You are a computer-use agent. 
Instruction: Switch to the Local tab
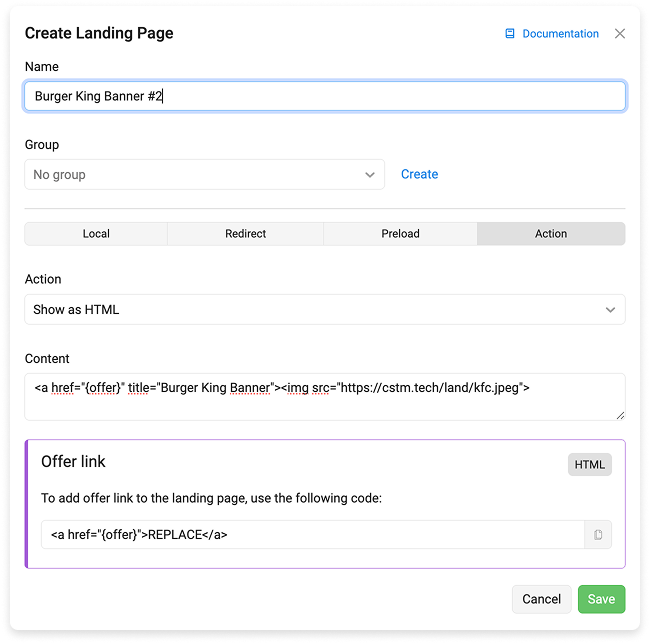coord(96,234)
